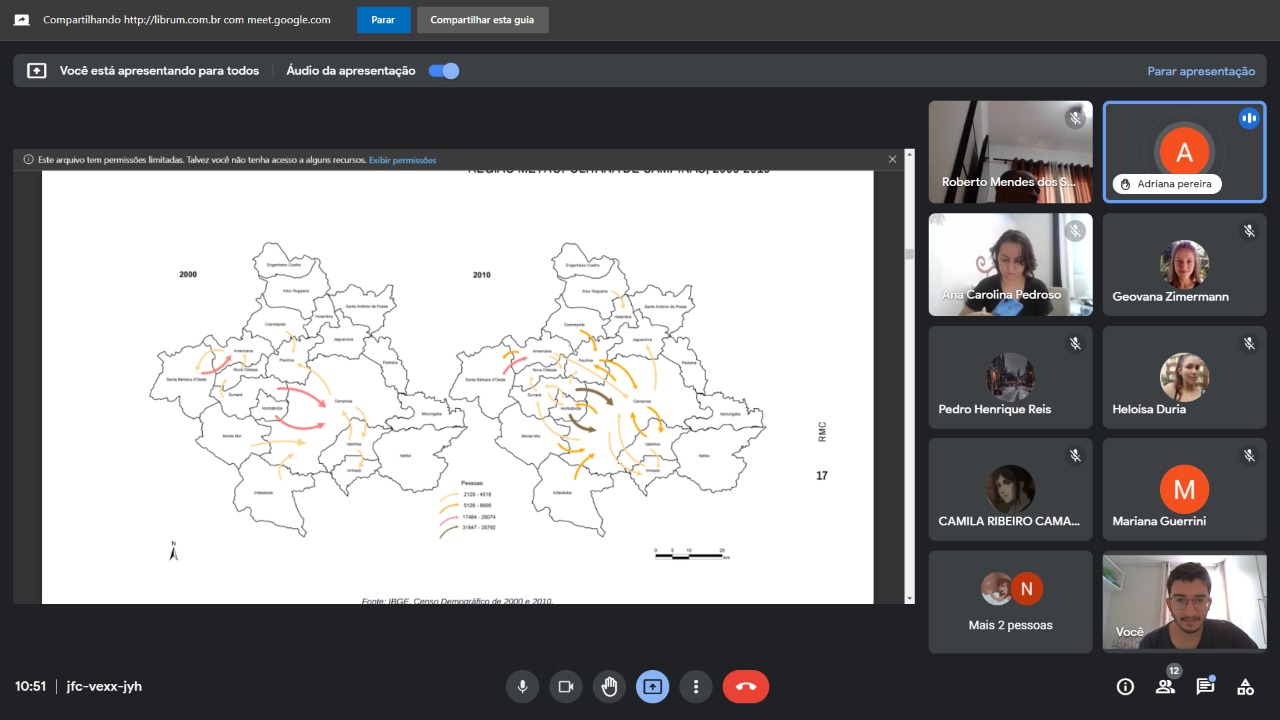This screenshot has width=1280, height=720.
Task: Select Heloísa Duria participant tile
Action: (1185, 377)
